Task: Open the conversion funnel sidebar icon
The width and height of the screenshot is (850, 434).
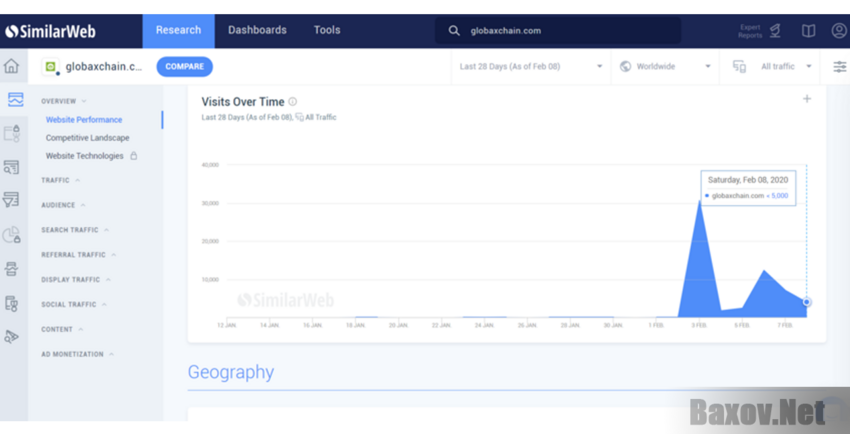Action: coord(11,199)
